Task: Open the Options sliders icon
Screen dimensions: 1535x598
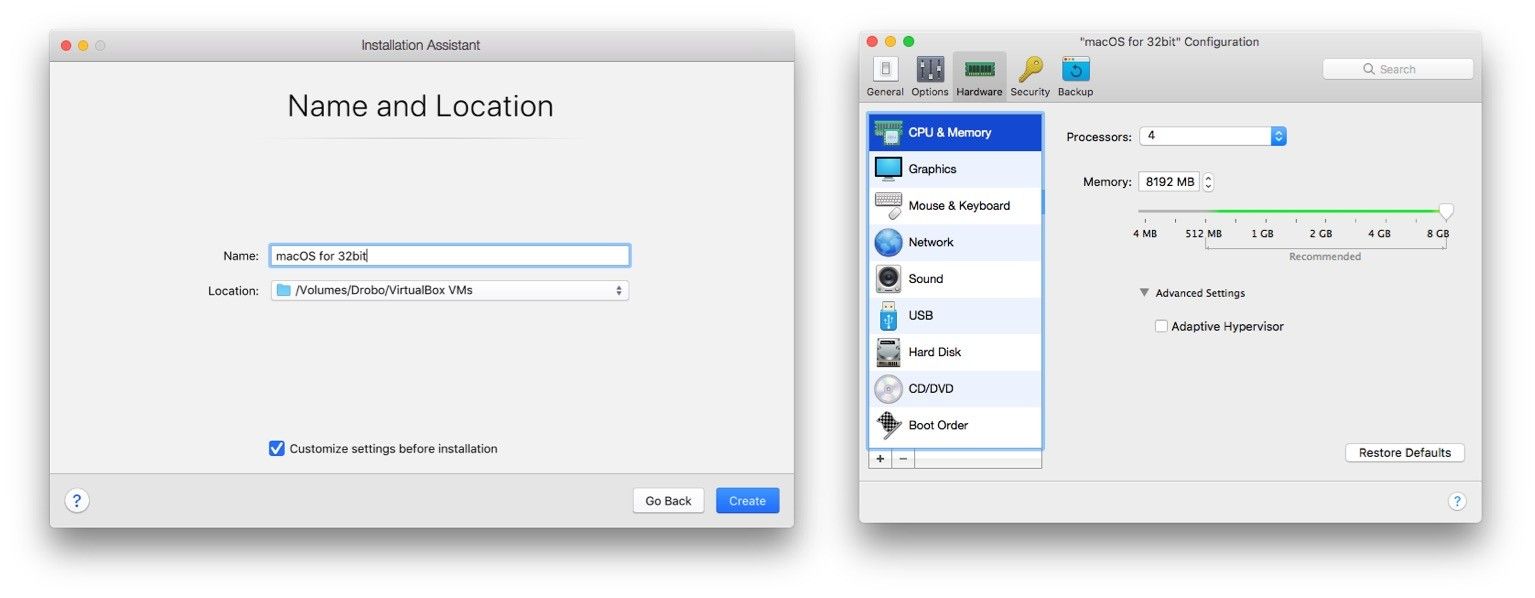Action: (x=930, y=76)
